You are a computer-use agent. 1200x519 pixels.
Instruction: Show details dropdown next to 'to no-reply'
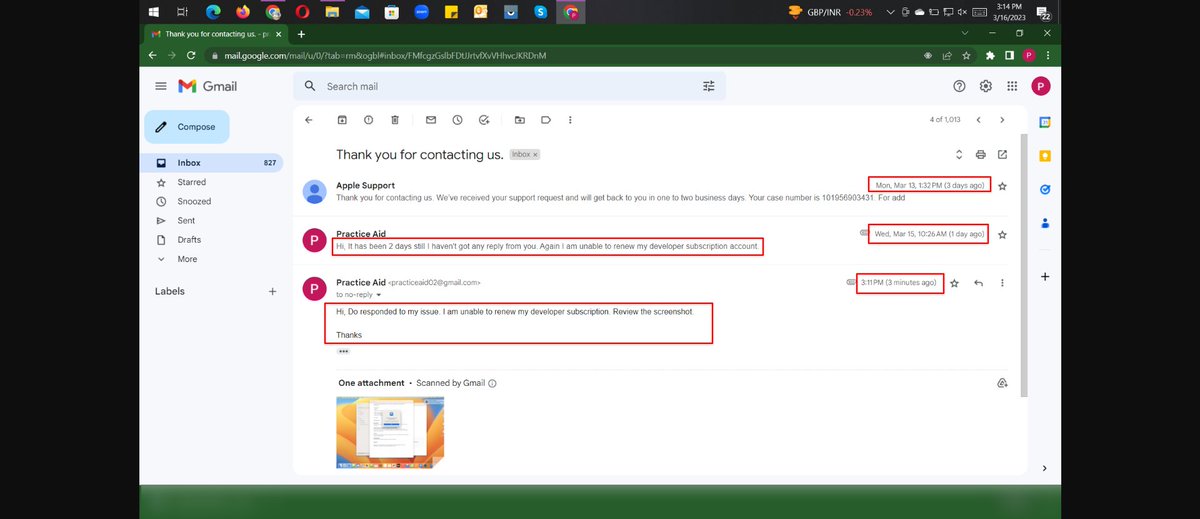click(x=379, y=295)
